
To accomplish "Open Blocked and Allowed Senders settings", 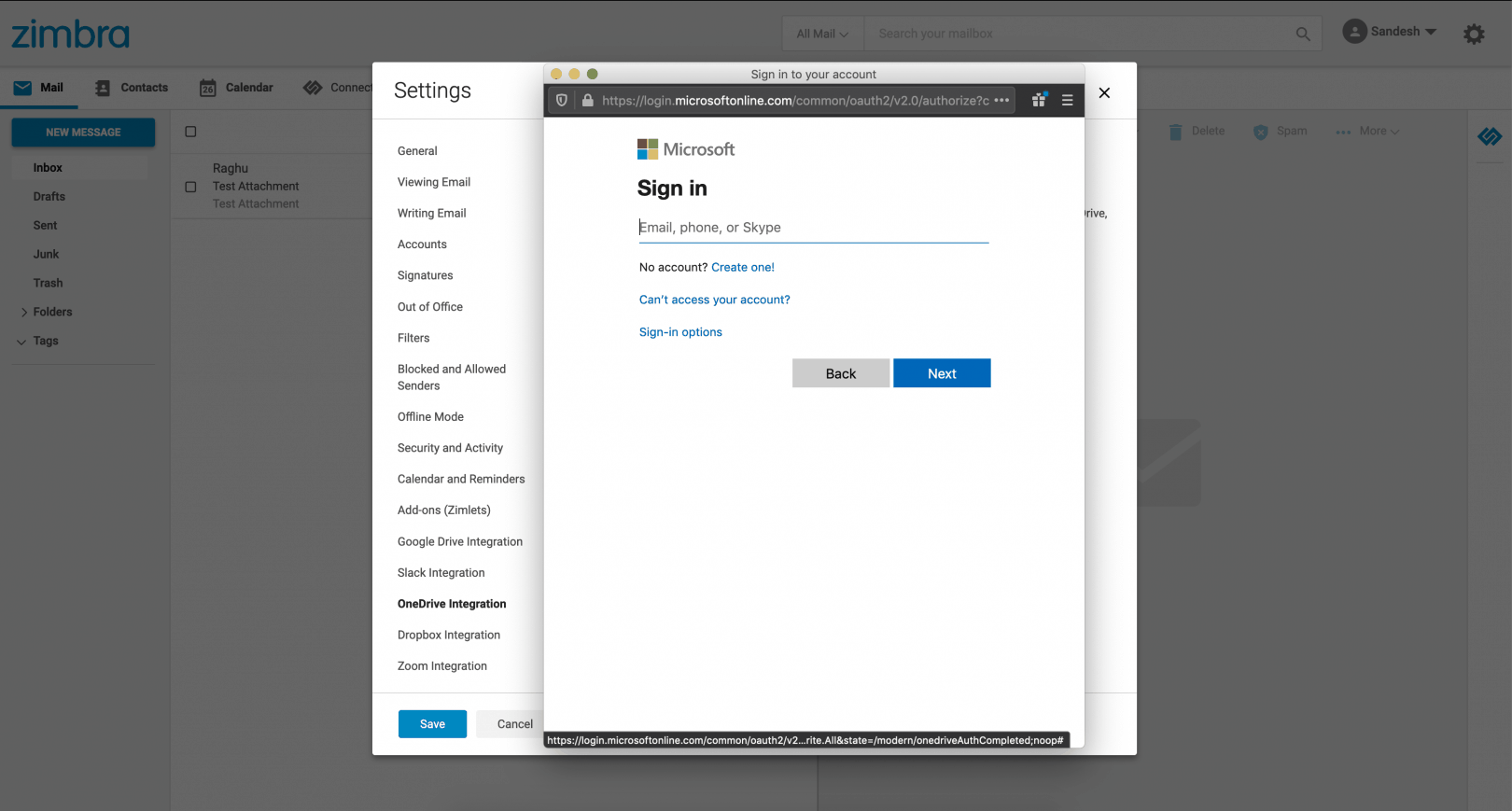I will click(x=452, y=377).
